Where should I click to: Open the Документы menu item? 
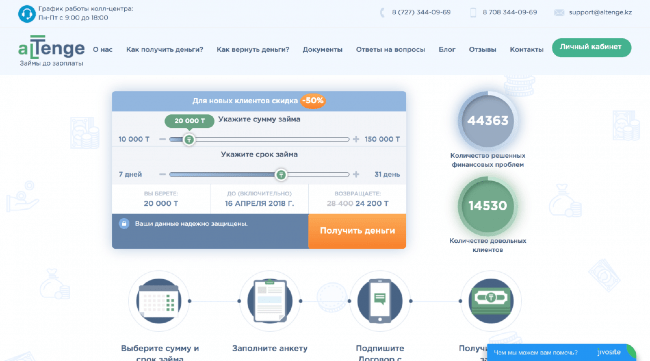(323, 49)
